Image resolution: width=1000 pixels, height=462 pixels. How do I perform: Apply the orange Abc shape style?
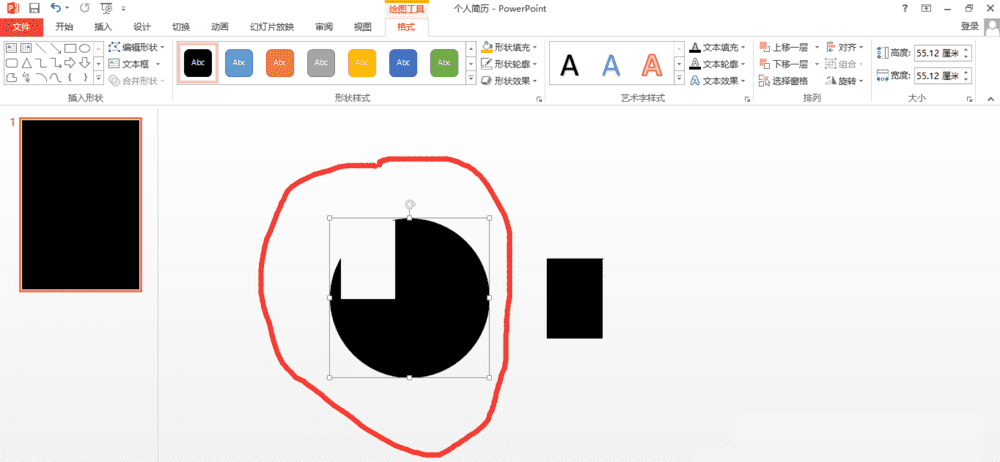click(x=280, y=63)
